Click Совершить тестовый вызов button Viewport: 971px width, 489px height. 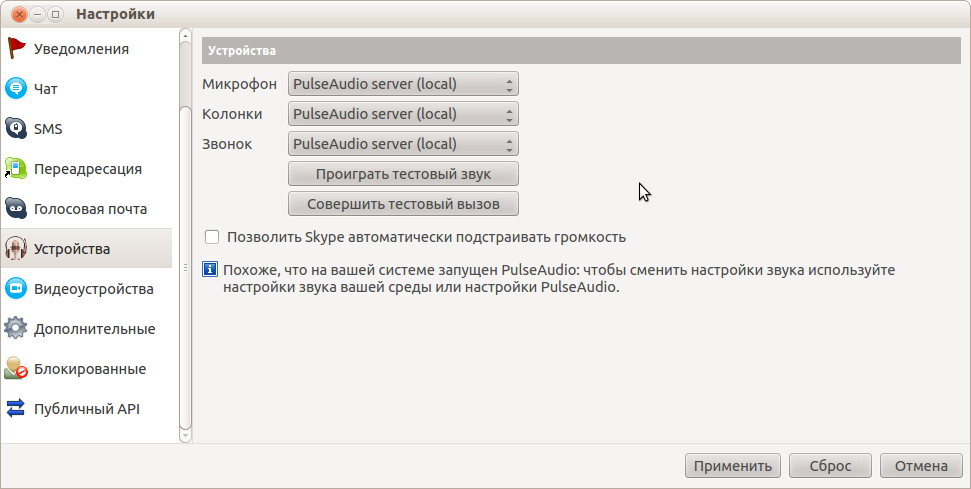click(403, 204)
